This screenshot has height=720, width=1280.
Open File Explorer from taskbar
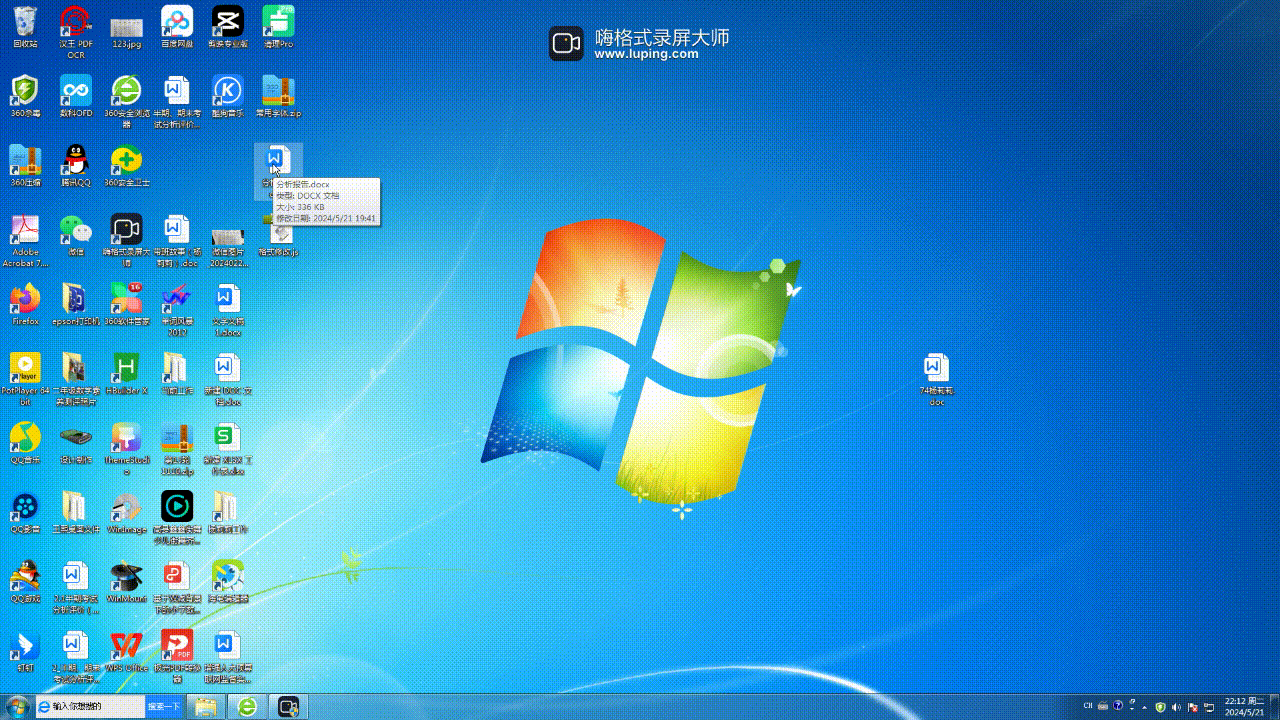point(206,707)
